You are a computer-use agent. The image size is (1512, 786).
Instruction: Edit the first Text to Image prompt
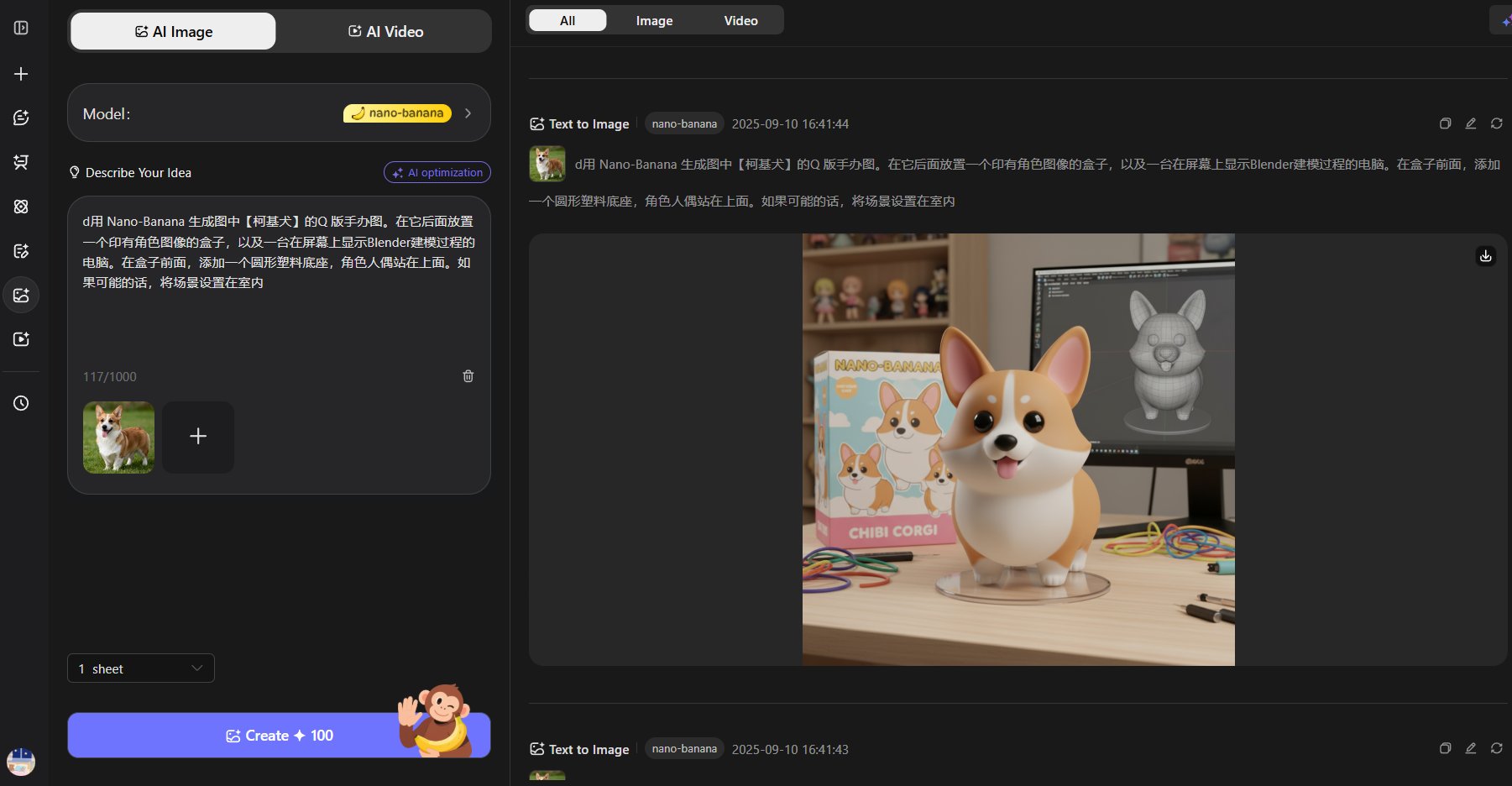(1471, 123)
